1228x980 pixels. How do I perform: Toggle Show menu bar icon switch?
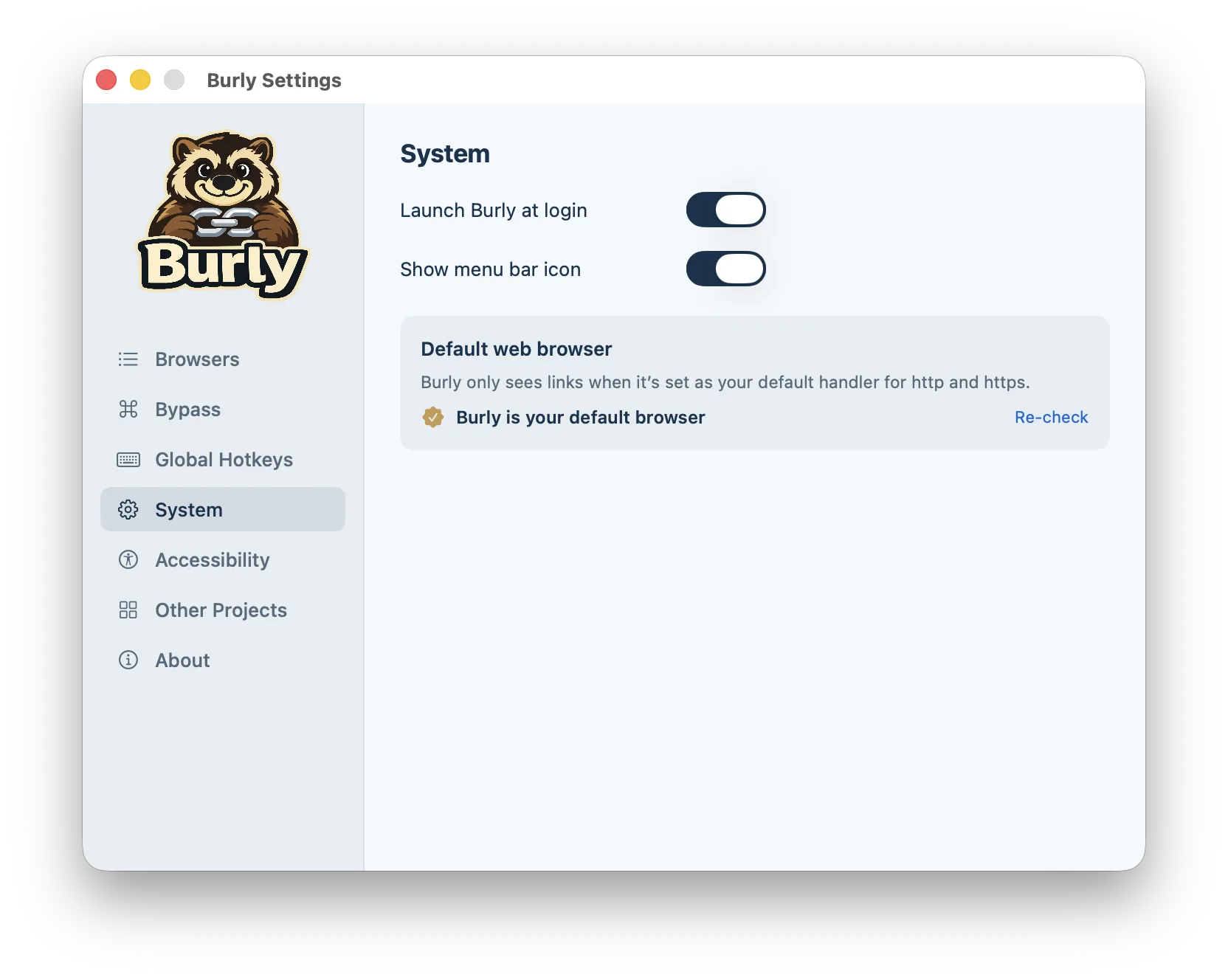pyautogui.click(x=726, y=269)
